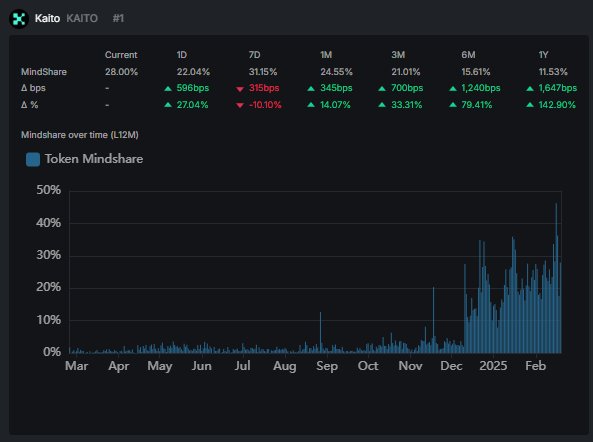Toggle the Token Mindshare legend swatch
The height and width of the screenshot is (442, 593).
33,159
